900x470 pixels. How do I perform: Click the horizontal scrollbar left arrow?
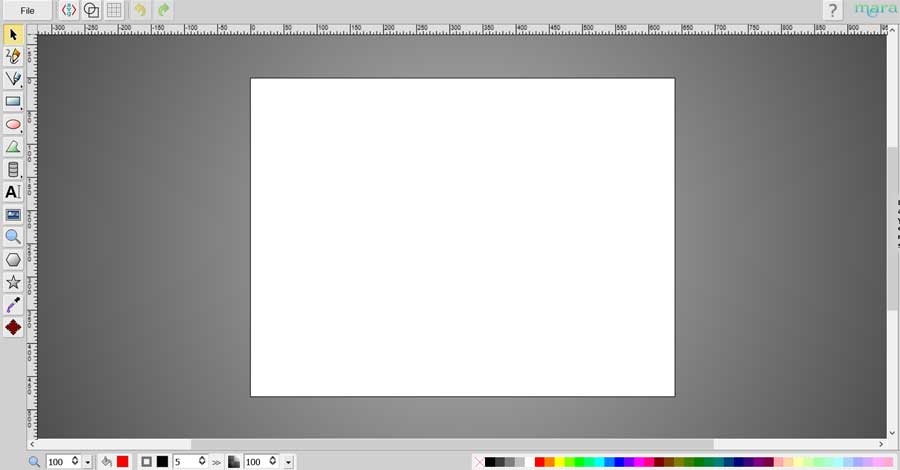coord(32,444)
